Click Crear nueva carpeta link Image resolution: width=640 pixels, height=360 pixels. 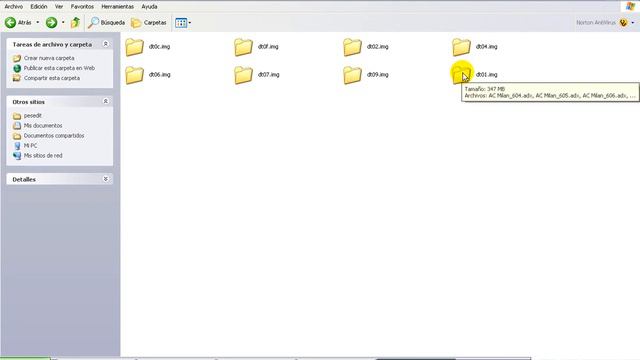point(49,58)
